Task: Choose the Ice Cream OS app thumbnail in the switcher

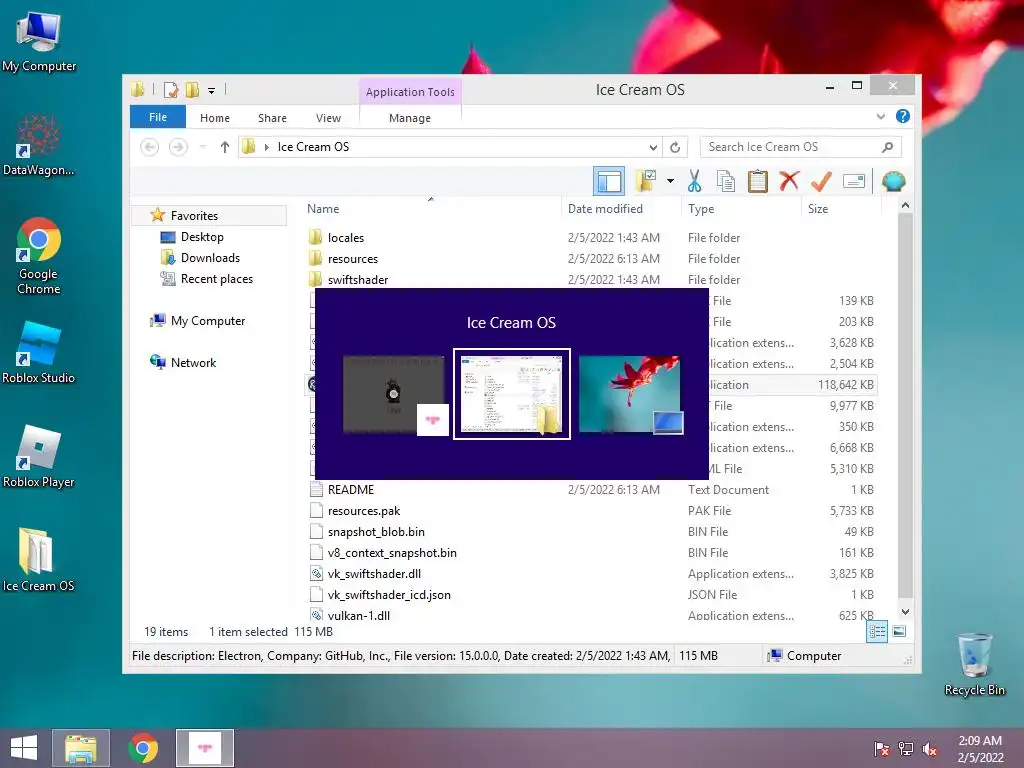Action: [x=394, y=394]
